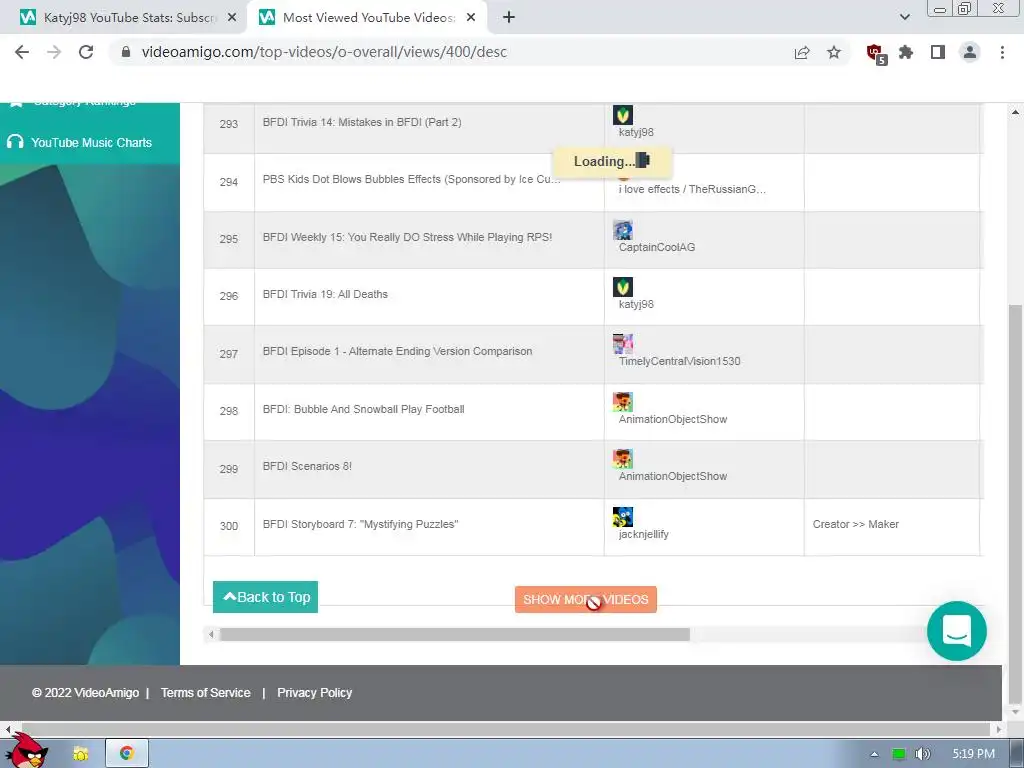Bookmark this page with the star icon

pos(834,52)
